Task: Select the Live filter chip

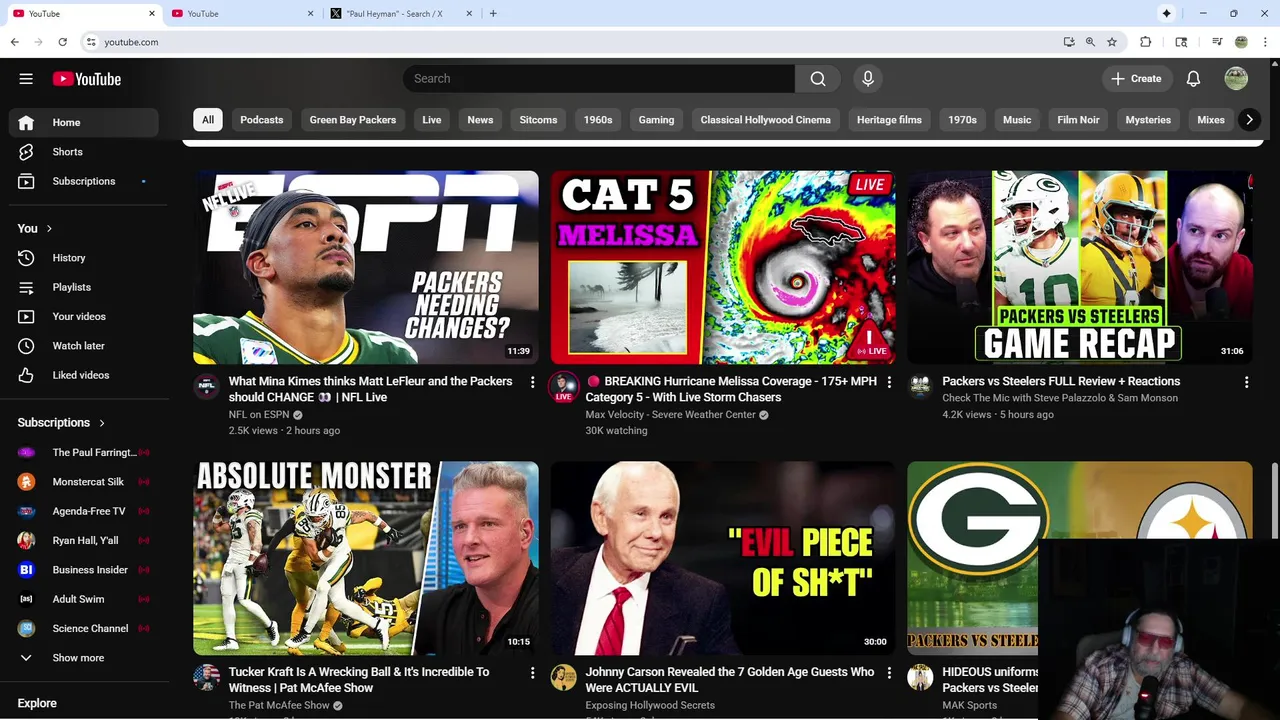Action: click(432, 120)
